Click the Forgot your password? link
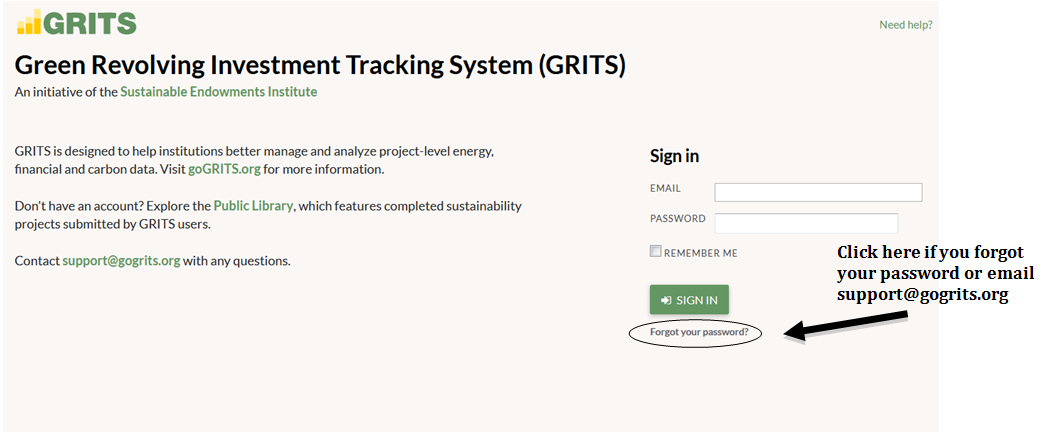This screenshot has width=1042, height=436. (699, 331)
